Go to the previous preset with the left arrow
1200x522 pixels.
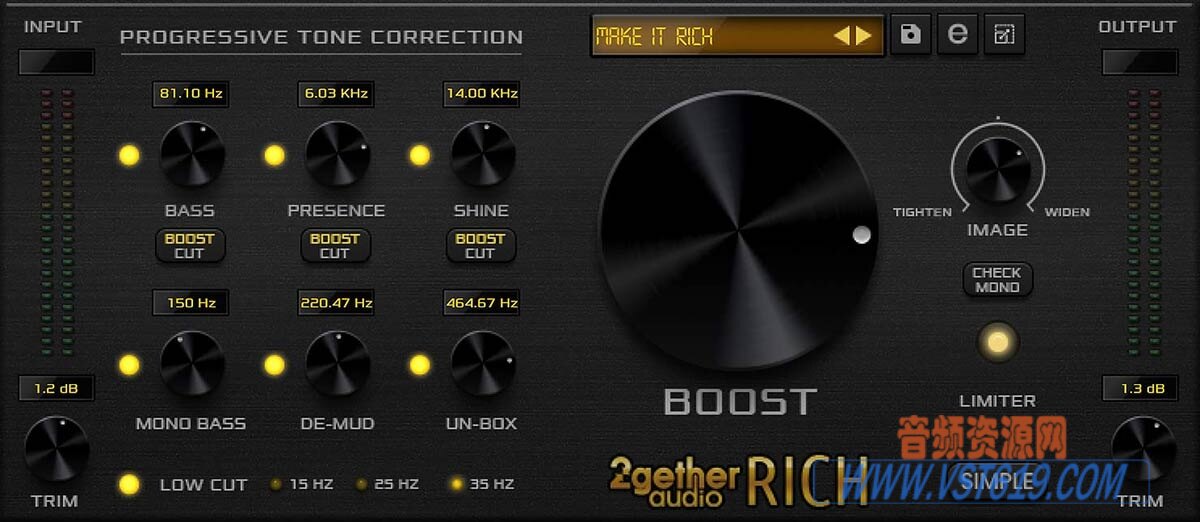pos(841,37)
